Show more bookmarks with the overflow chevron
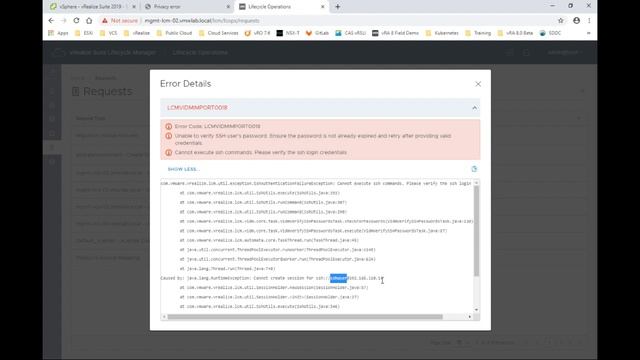The height and width of the screenshot is (360, 640). click(589, 33)
